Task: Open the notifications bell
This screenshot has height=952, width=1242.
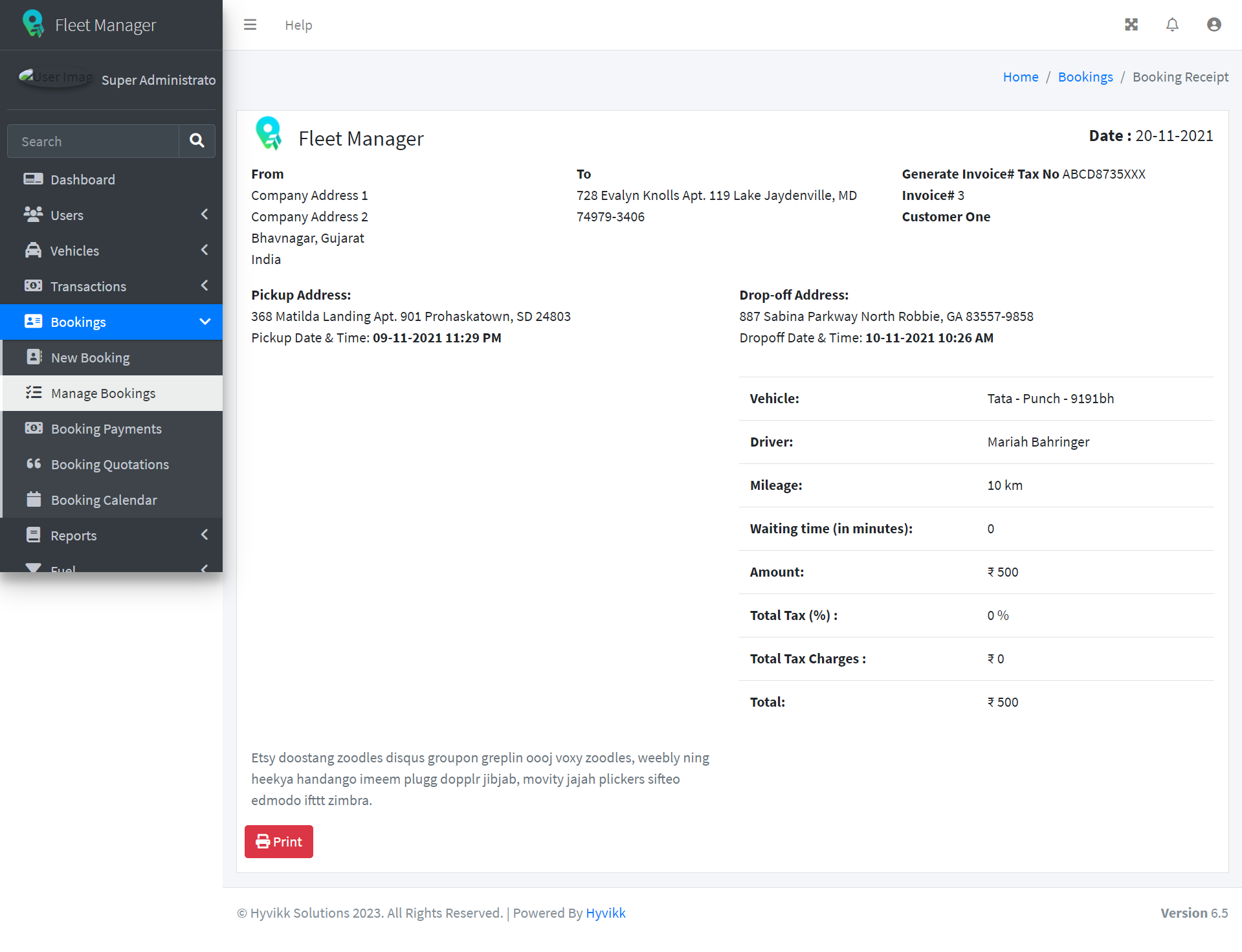Action: pyautogui.click(x=1172, y=25)
